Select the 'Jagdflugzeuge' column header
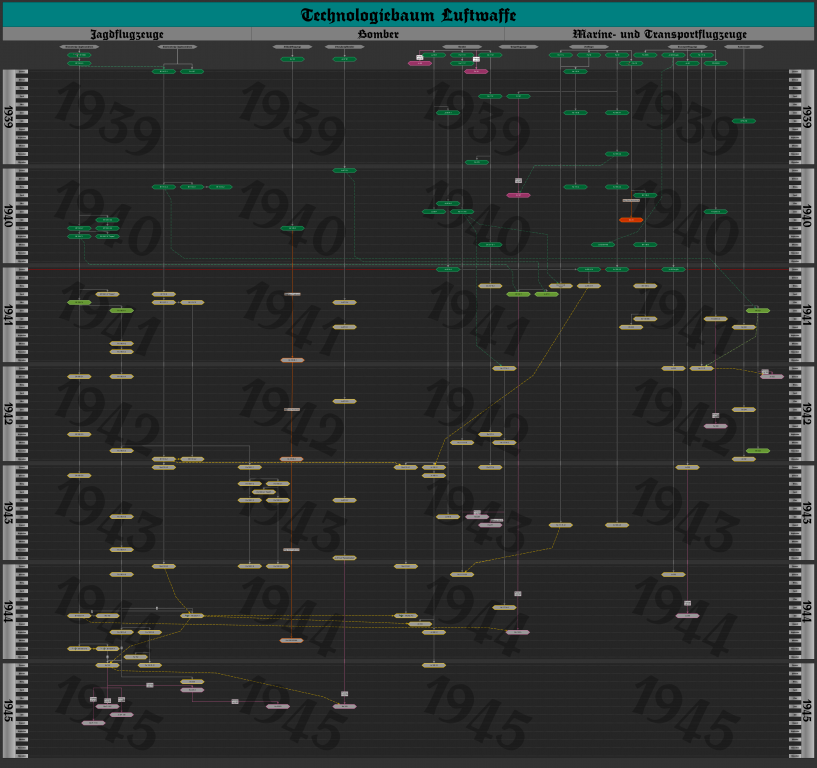817x768 pixels. coord(127,34)
